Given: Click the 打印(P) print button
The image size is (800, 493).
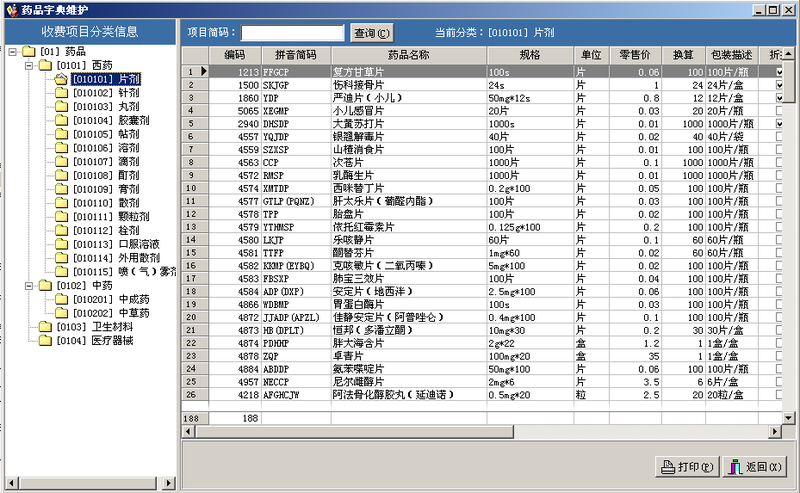Looking at the screenshot, I should 687,466.
